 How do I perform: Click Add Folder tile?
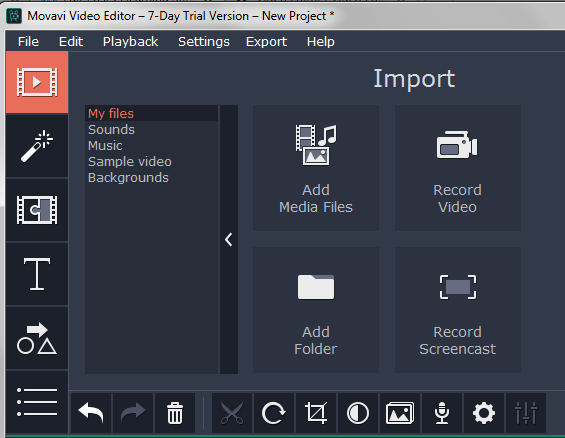pos(316,310)
